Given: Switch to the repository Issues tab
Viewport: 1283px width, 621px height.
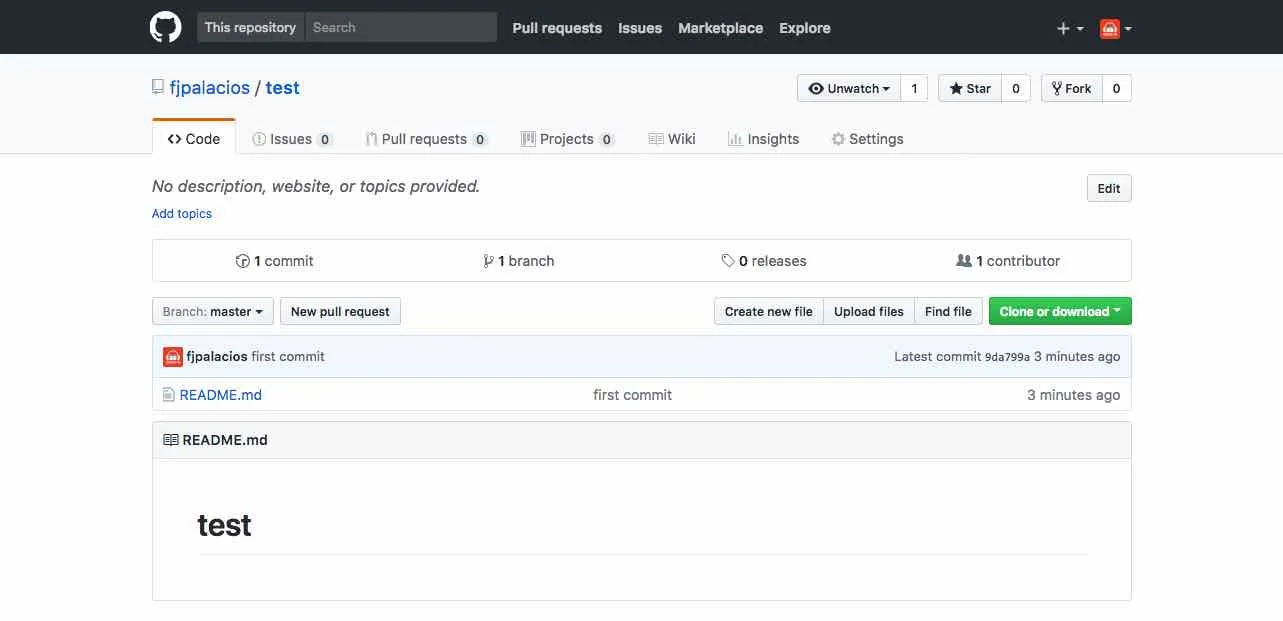Looking at the screenshot, I should [292, 139].
